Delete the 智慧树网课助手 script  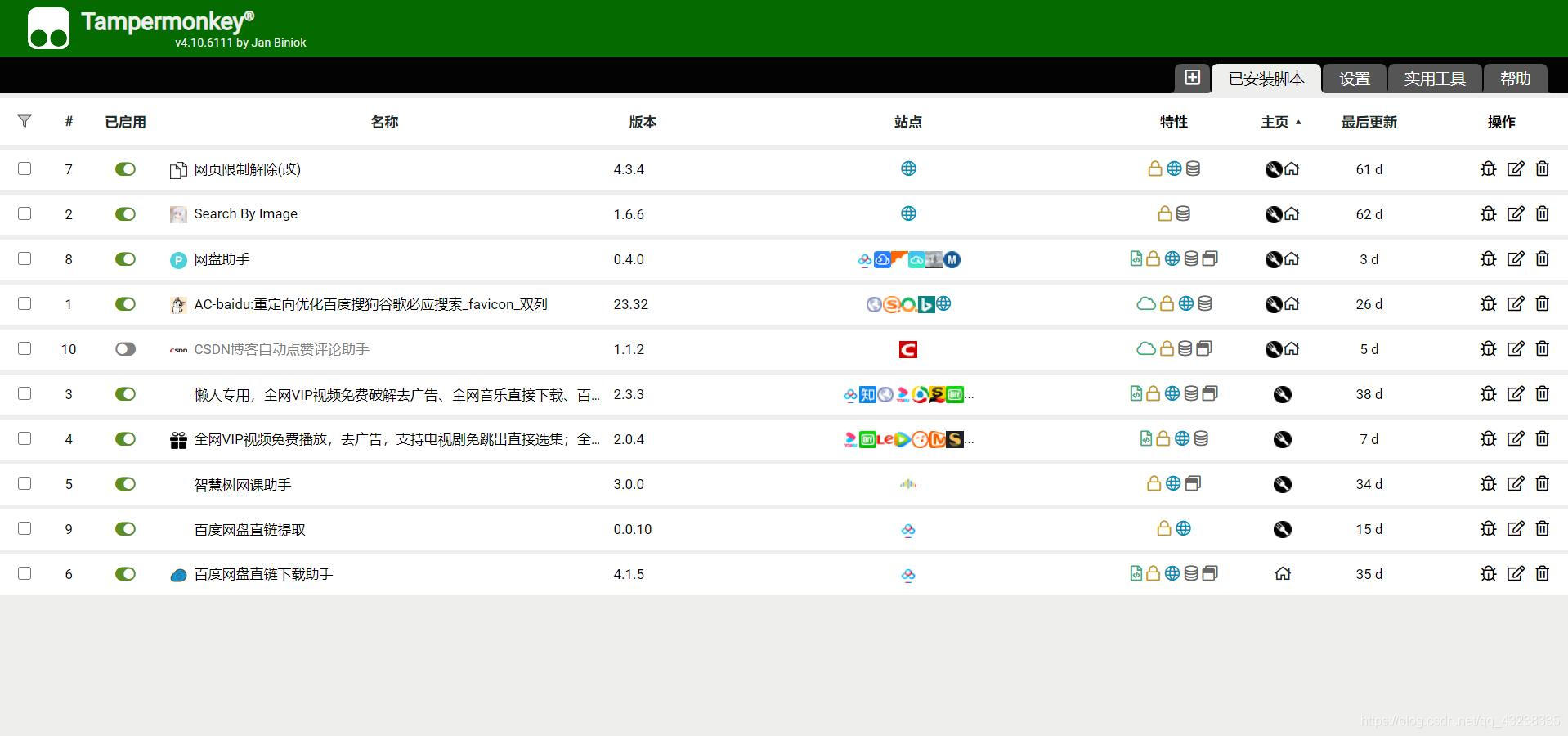tap(1542, 483)
